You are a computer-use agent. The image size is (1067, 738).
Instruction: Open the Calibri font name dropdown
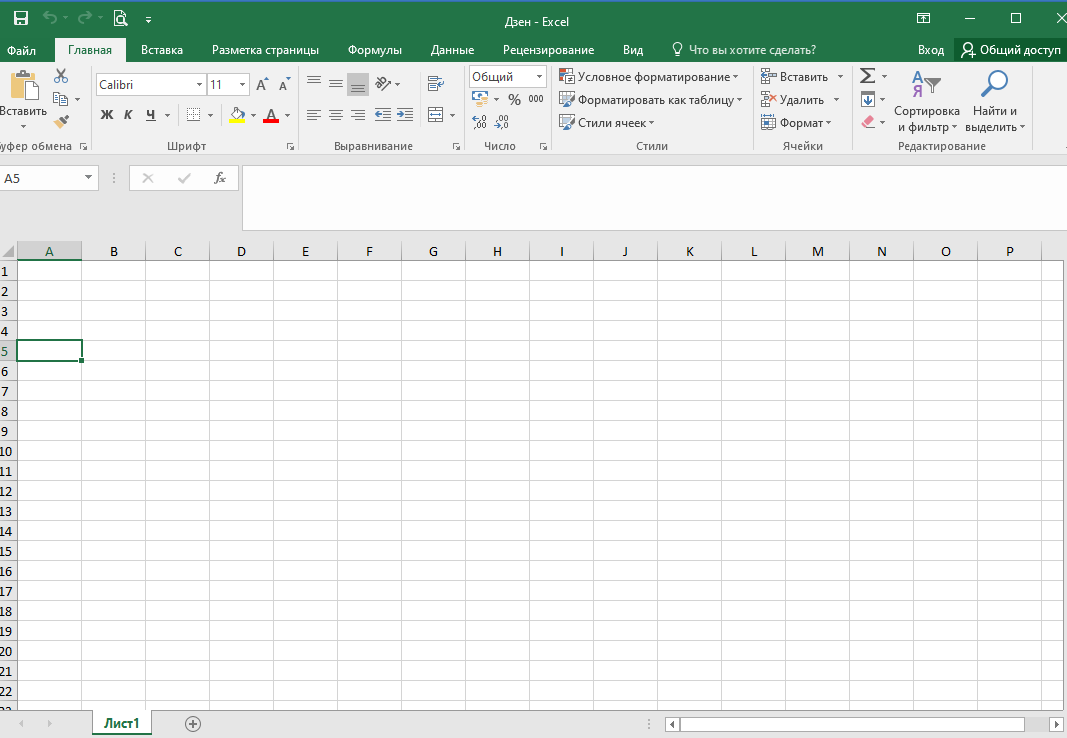coord(199,84)
